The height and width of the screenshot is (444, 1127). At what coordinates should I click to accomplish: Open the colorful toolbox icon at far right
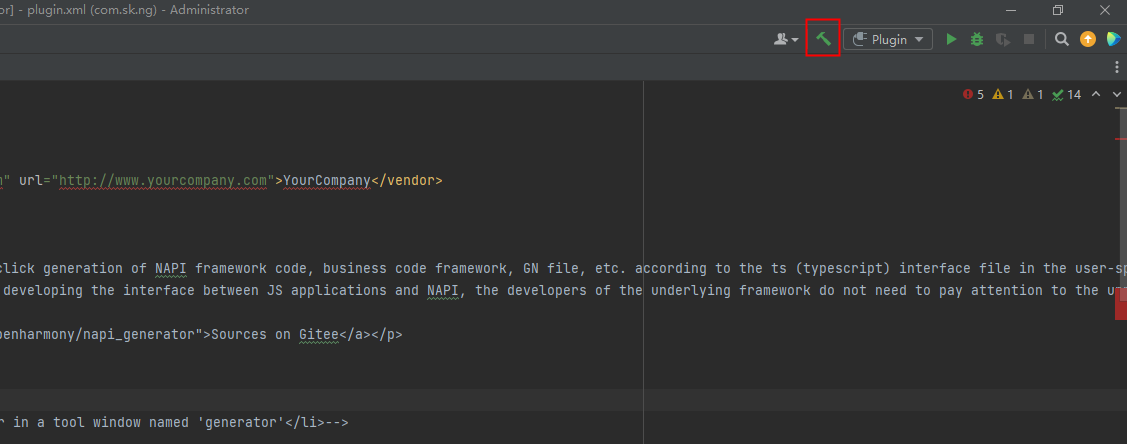point(1113,39)
